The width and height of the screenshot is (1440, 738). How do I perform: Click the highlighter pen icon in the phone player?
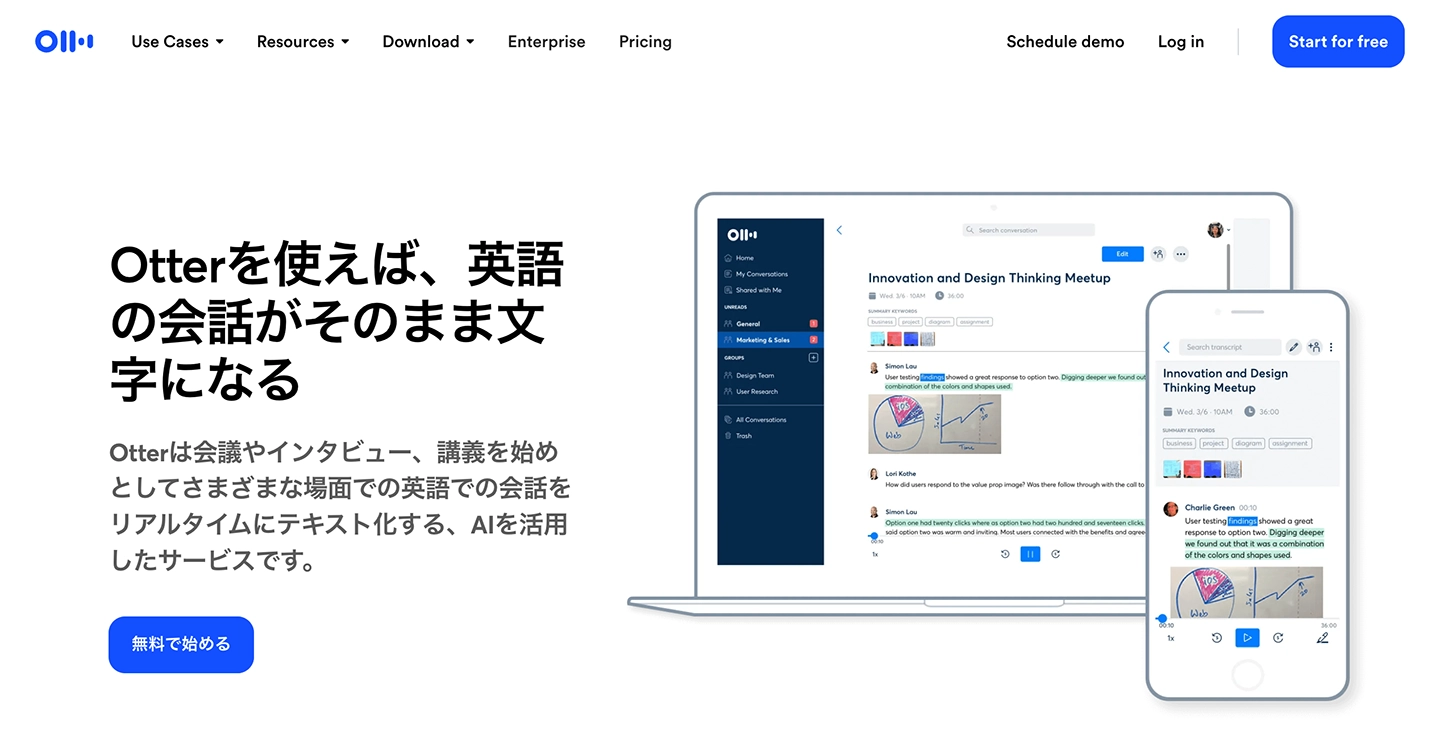click(1323, 638)
